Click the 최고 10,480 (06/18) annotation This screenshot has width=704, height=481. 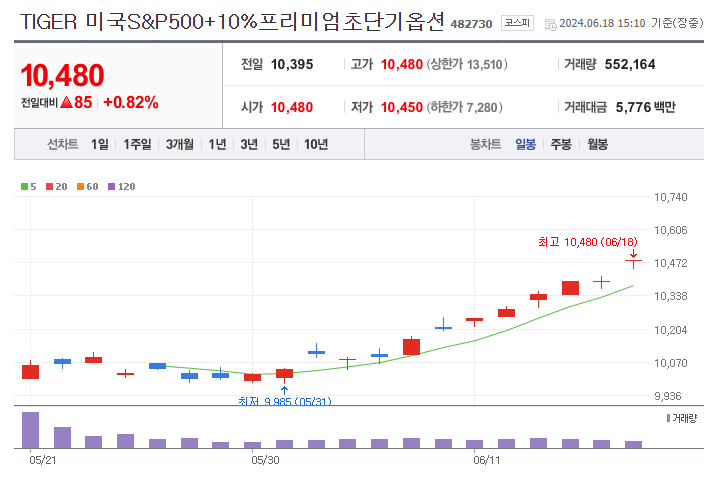point(588,242)
